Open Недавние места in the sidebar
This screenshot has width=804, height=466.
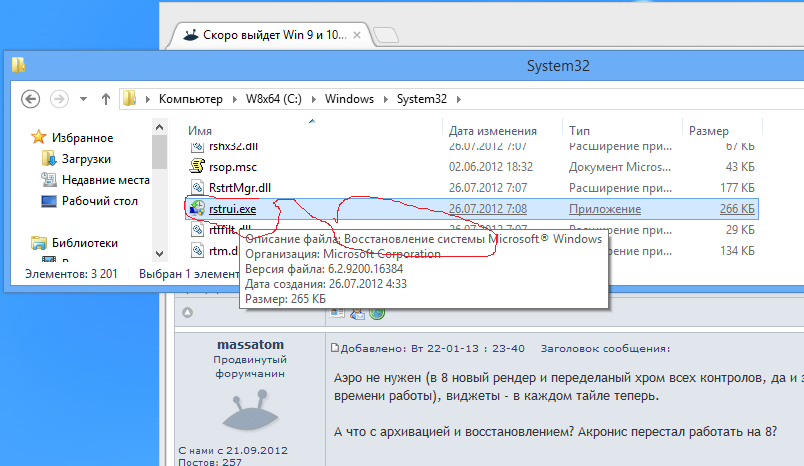(106, 180)
